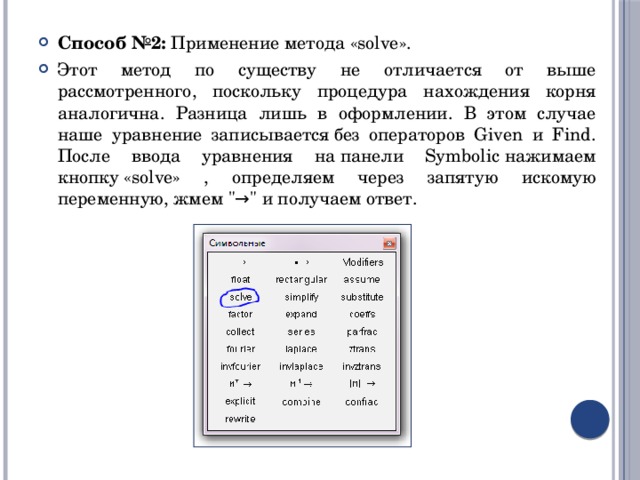Click the invfourier keyword
The height and width of the screenshot is (480, 640).
click(x=240, y=367)
